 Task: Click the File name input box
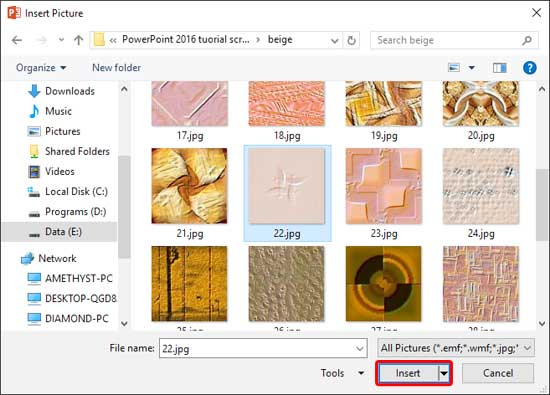pos(263,348)
